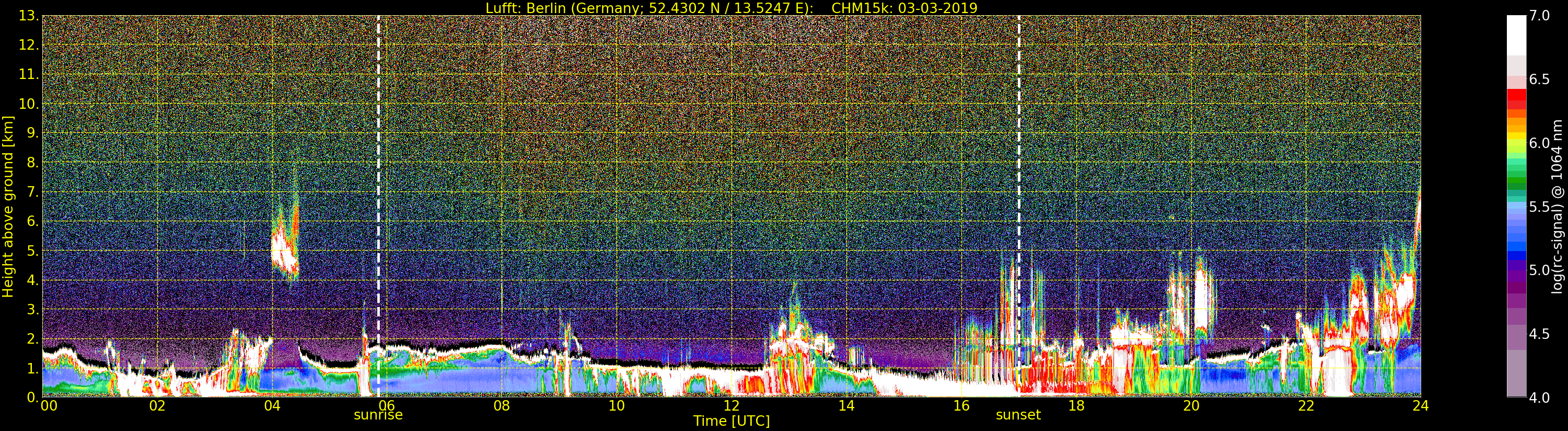This screenshot has height=431, width=1568.
Task: Click the height tick label '8.'
Action: [x=32, y=163]
